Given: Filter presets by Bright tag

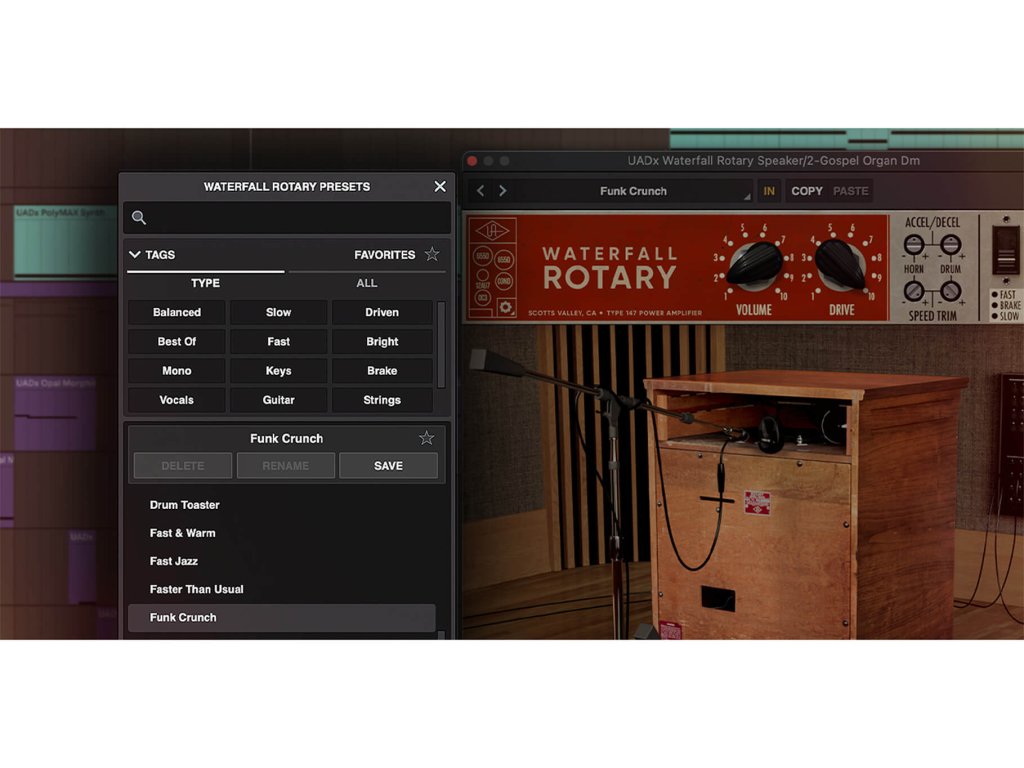Looking at the screenshot, I should [x=382, y=342].
